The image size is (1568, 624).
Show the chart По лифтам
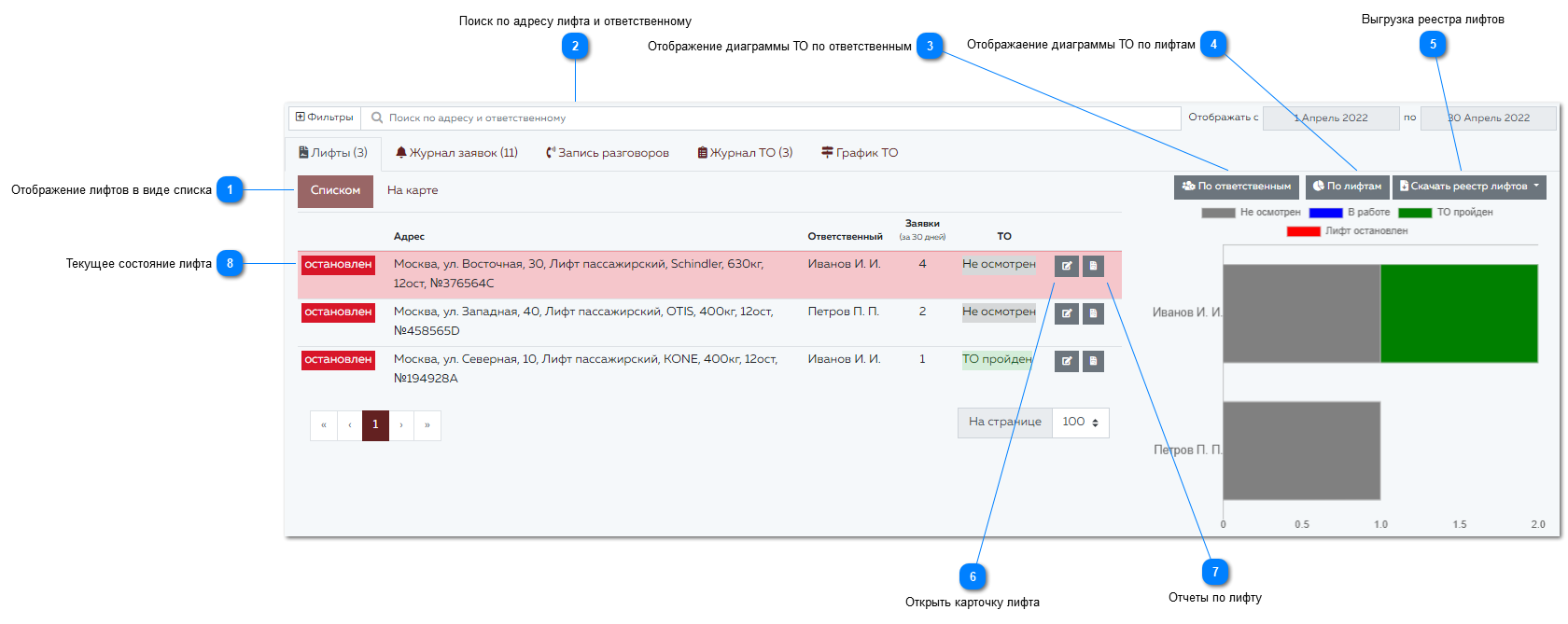(1348, 187)
